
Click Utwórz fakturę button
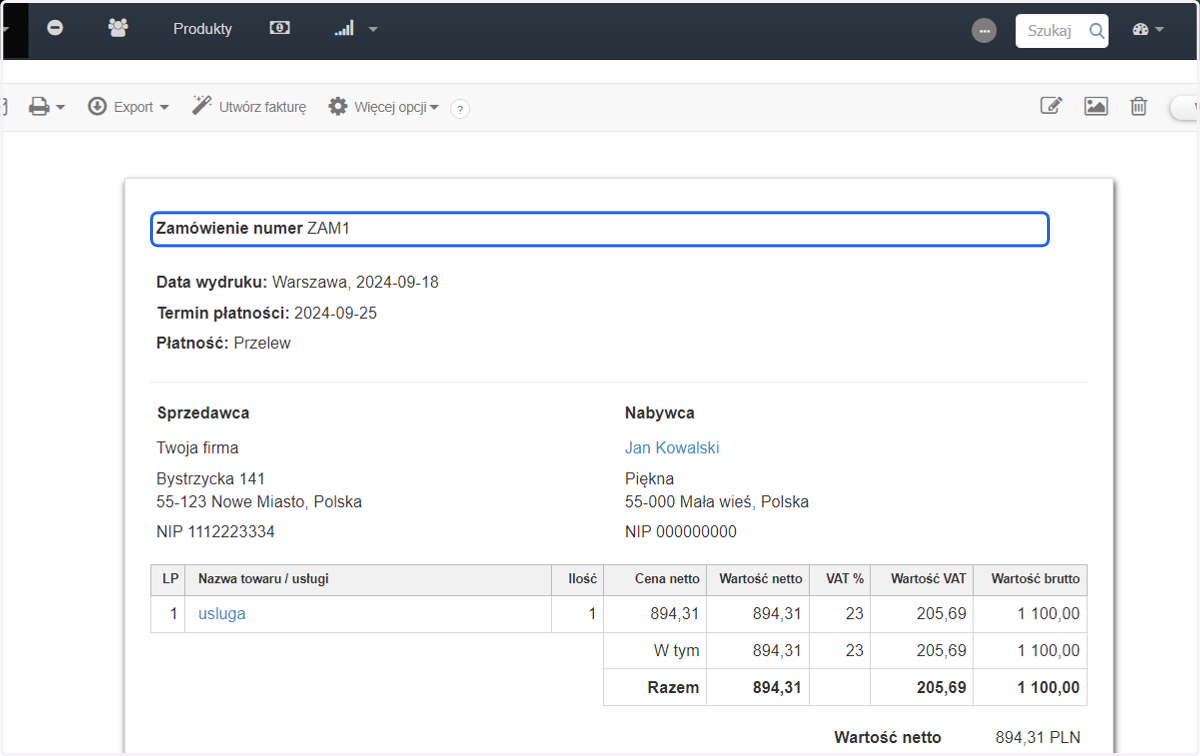[x=249, y=107]
